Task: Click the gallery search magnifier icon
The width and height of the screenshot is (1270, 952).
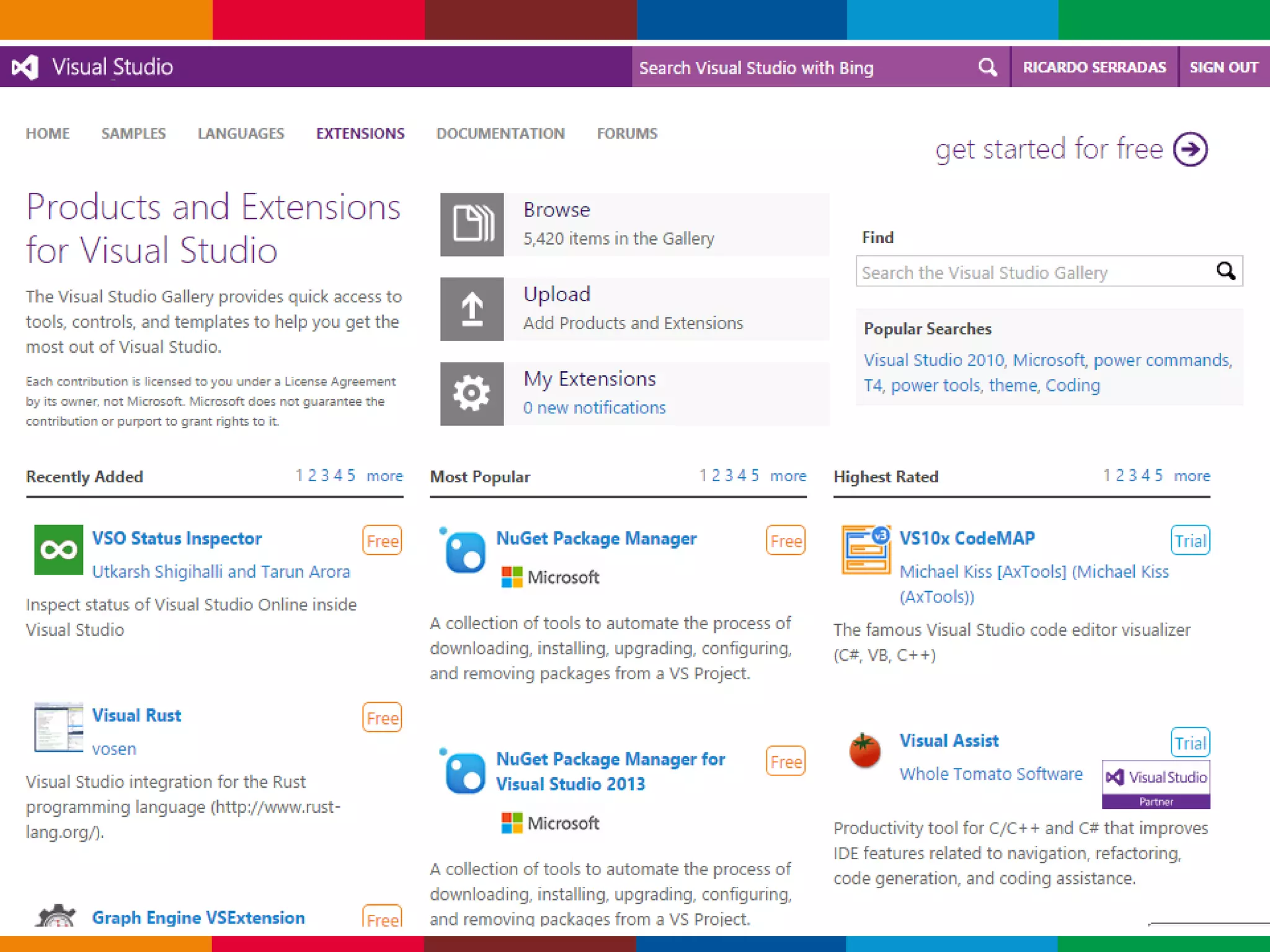Action: click(1225, 271)
